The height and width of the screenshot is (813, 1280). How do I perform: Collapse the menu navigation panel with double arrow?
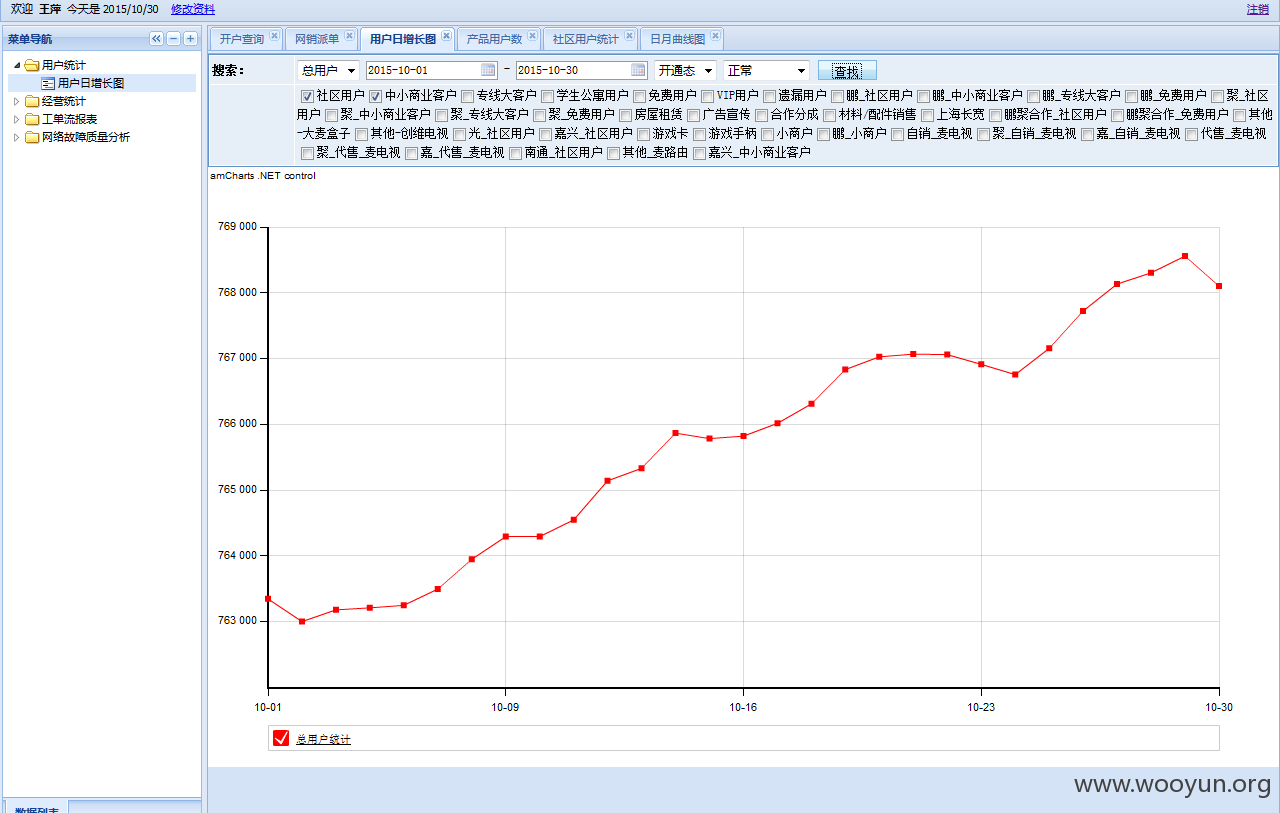[156, 39]
